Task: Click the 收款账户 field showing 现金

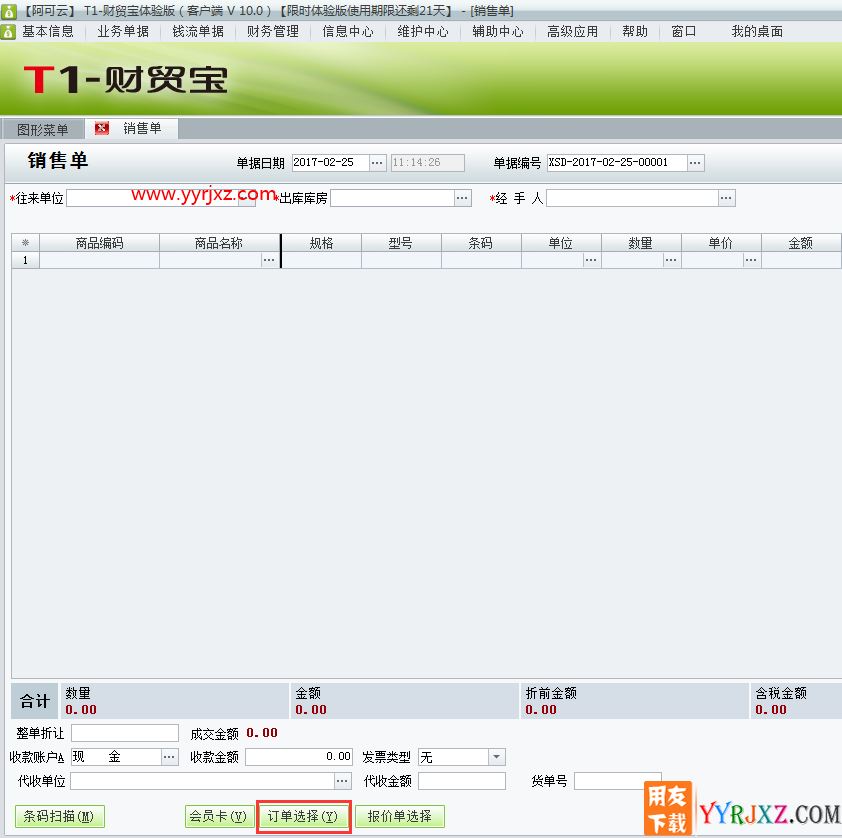Action: [117, 757]
